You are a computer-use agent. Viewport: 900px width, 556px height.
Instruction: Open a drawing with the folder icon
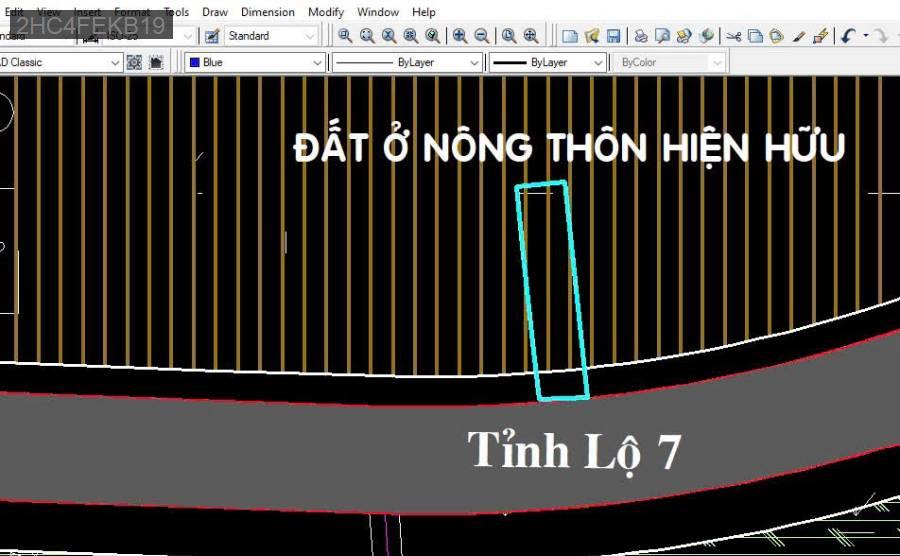pos(592,36)
